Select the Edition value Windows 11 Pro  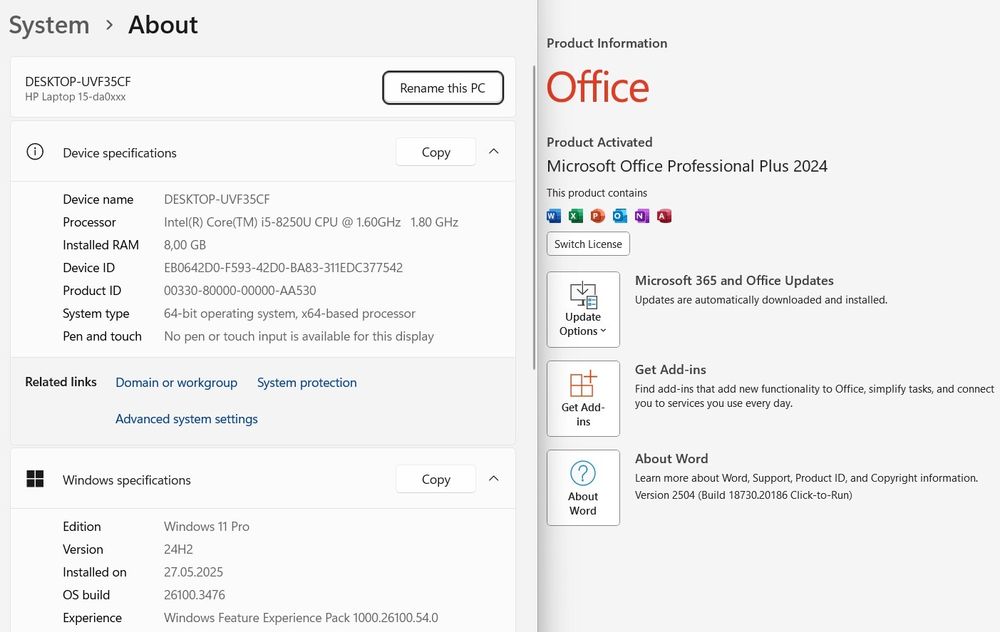point(207,527)
